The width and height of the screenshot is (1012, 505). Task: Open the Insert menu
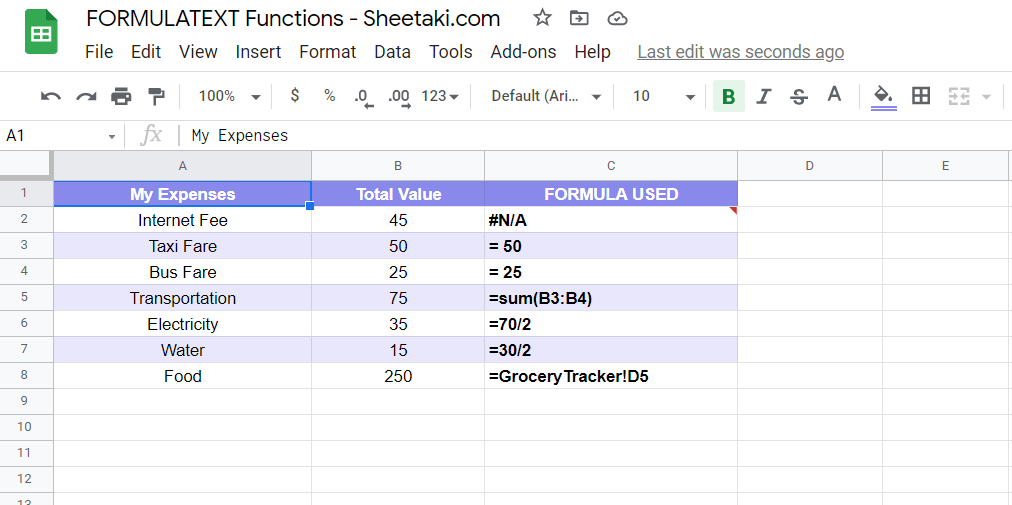(258, 52)
